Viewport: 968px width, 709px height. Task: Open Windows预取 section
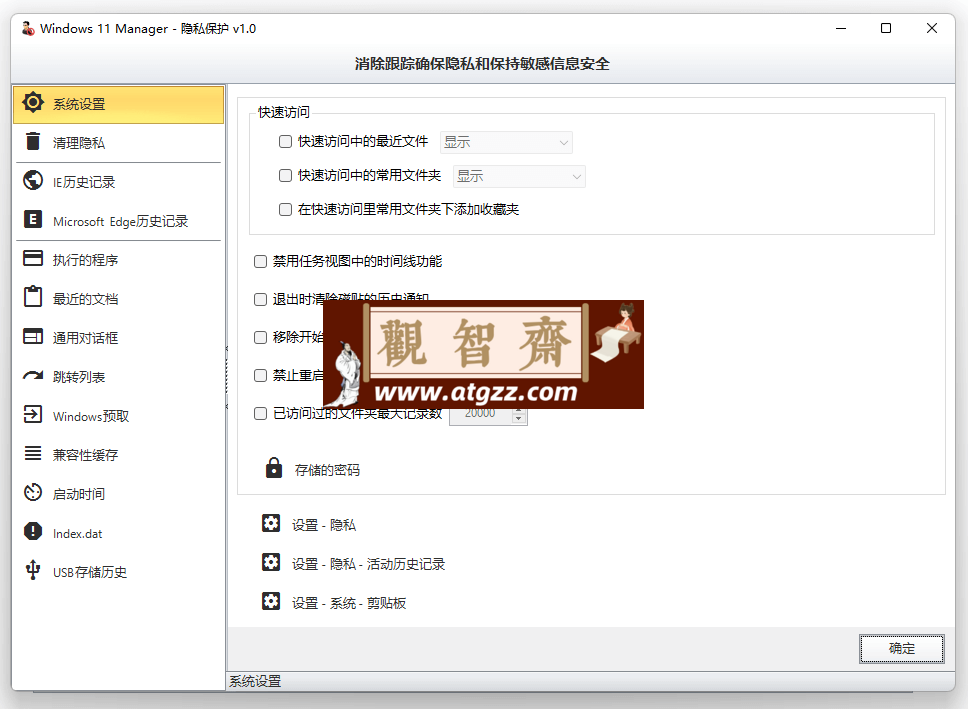[119, 416]
